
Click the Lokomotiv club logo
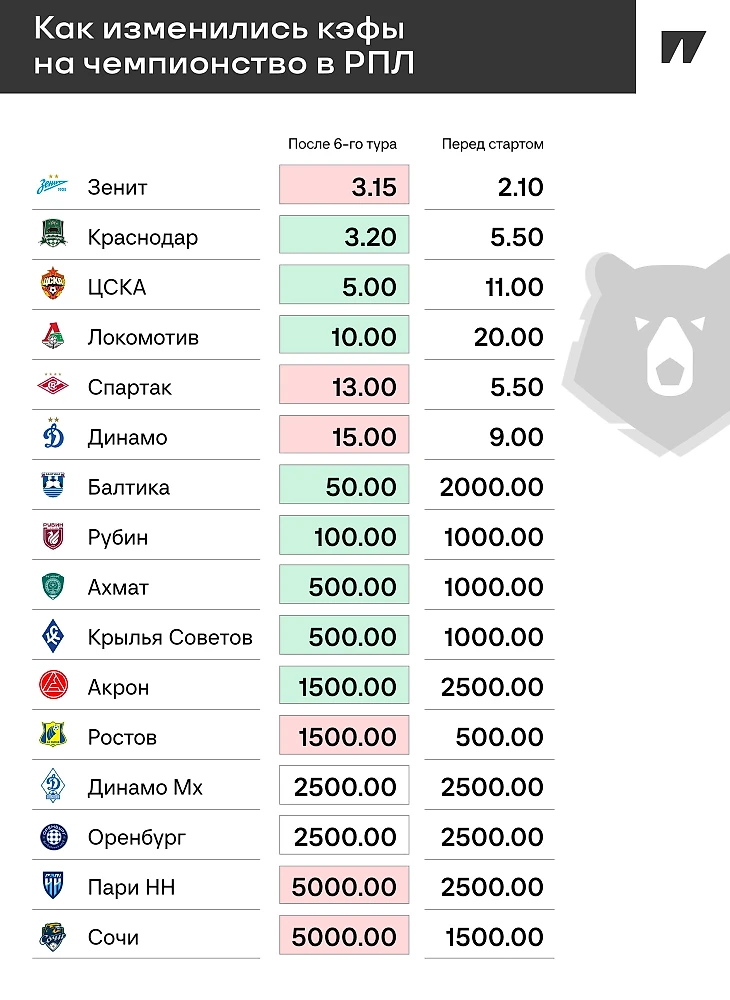pyautogui.click(x=53, y=336)
